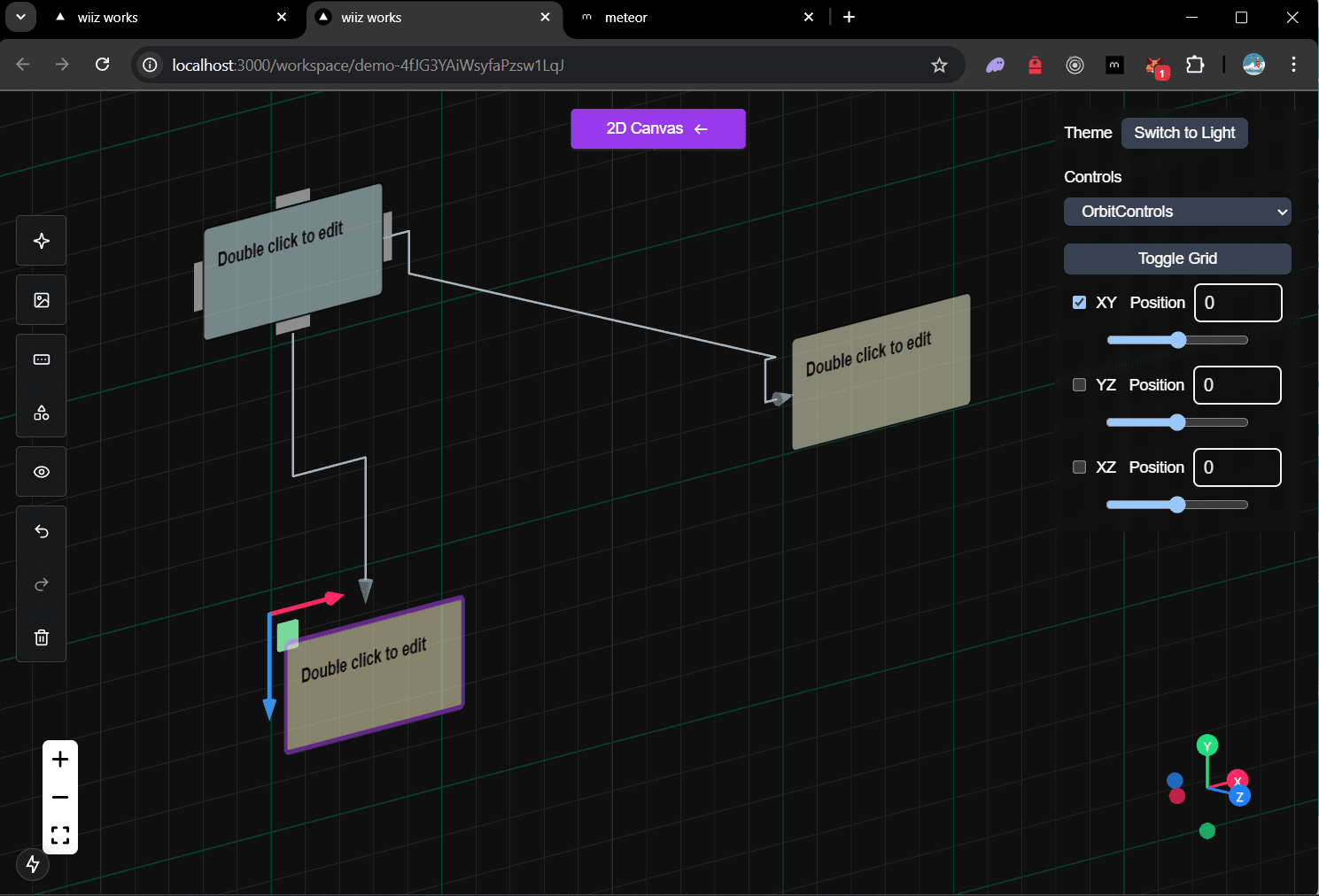Viewport: 1319px width, 896px height.
Task: Pick the shapes tool in the sidebar
Action: coord(41,413)
